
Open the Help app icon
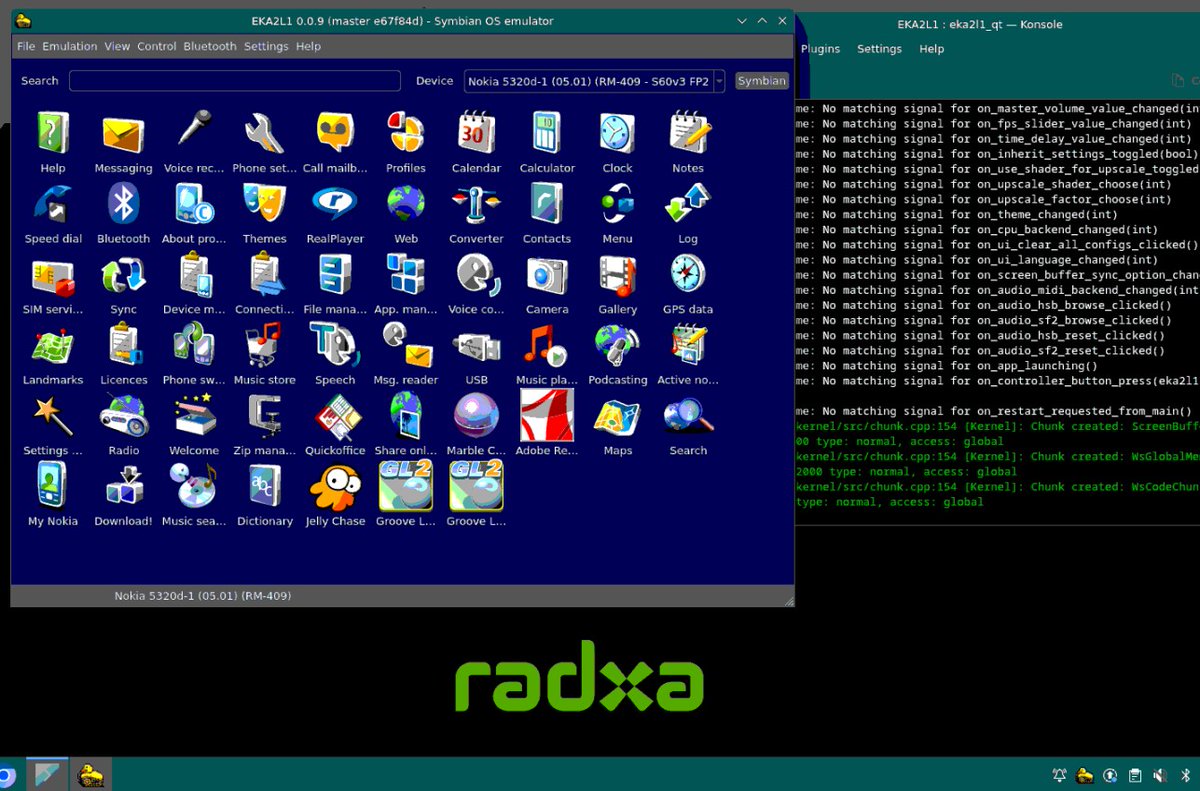[53, 133]
